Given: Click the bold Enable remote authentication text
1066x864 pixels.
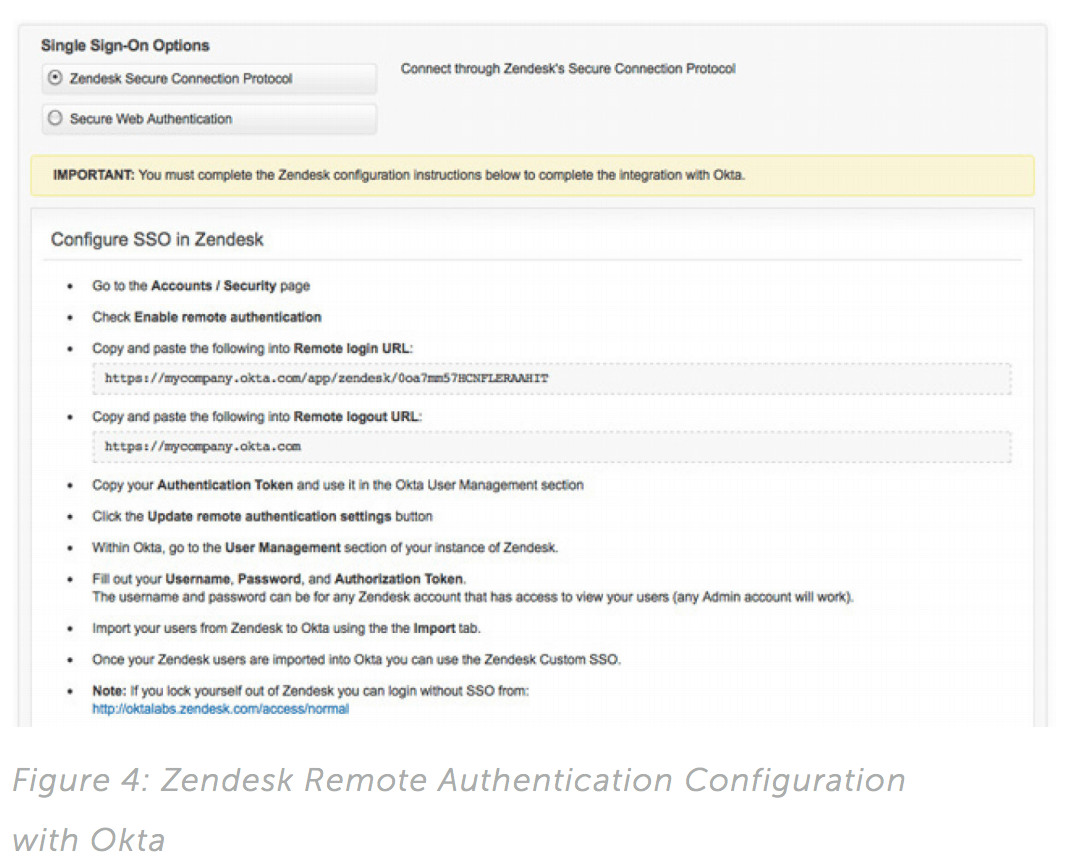Looking at the screenshot, I should (227, 317).
